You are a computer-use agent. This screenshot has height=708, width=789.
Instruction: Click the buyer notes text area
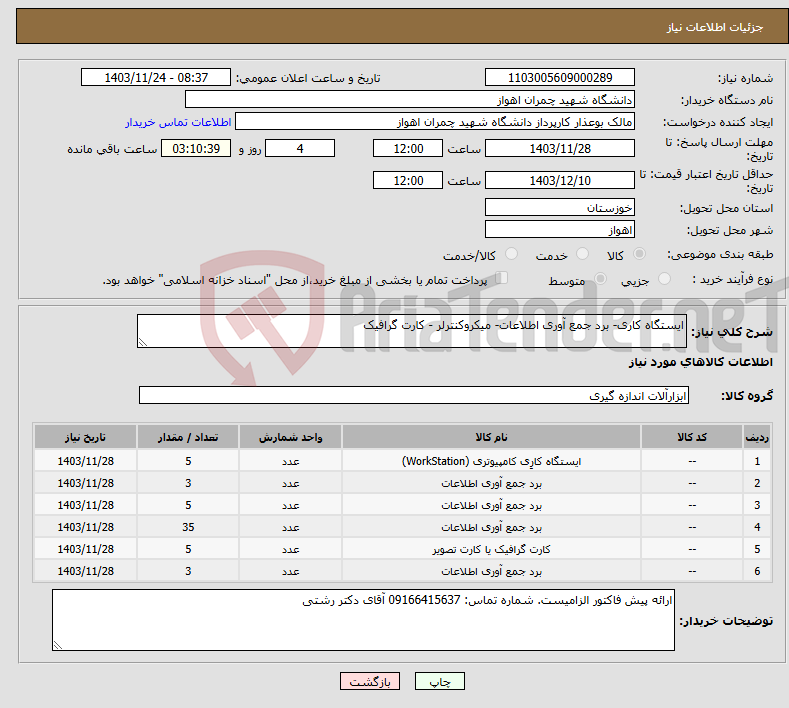pos(363,620)
